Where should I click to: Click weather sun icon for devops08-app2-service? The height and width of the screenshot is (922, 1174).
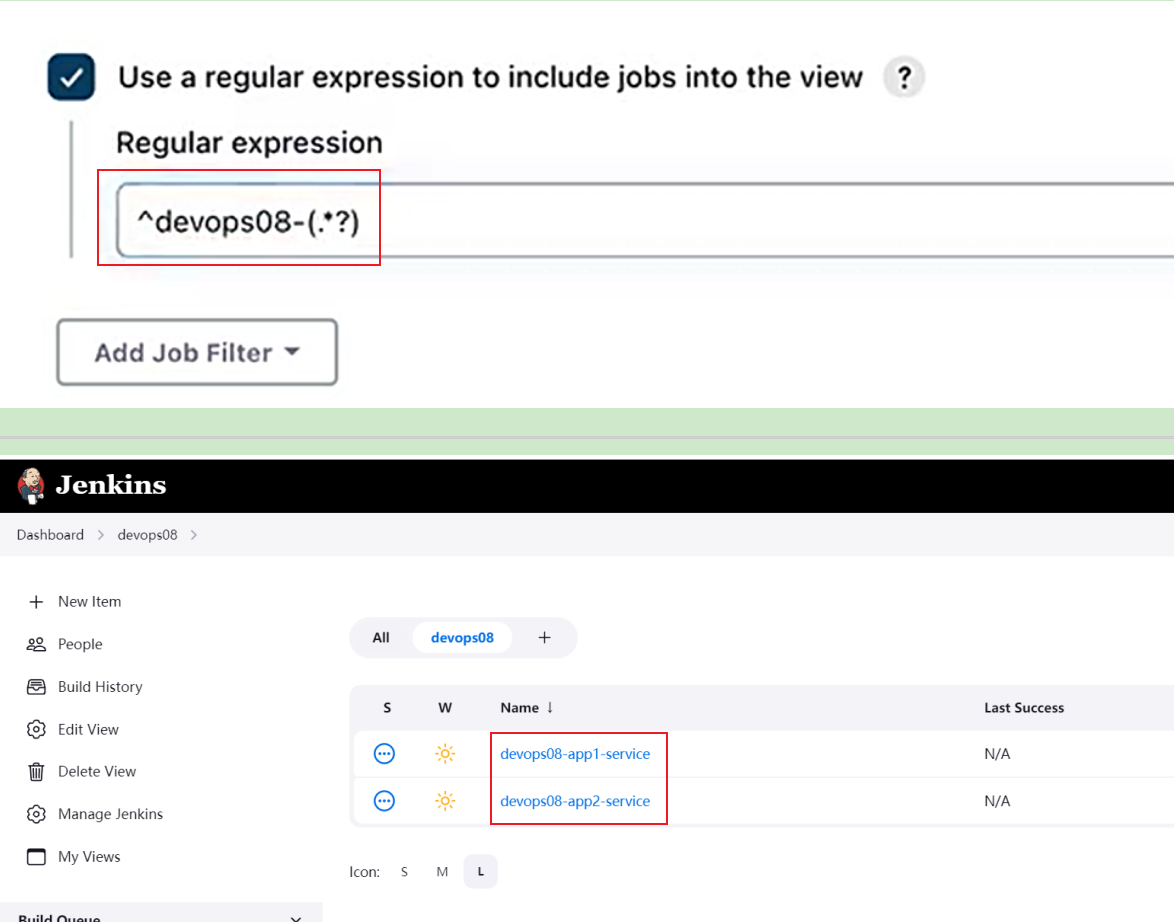(445, 801)
